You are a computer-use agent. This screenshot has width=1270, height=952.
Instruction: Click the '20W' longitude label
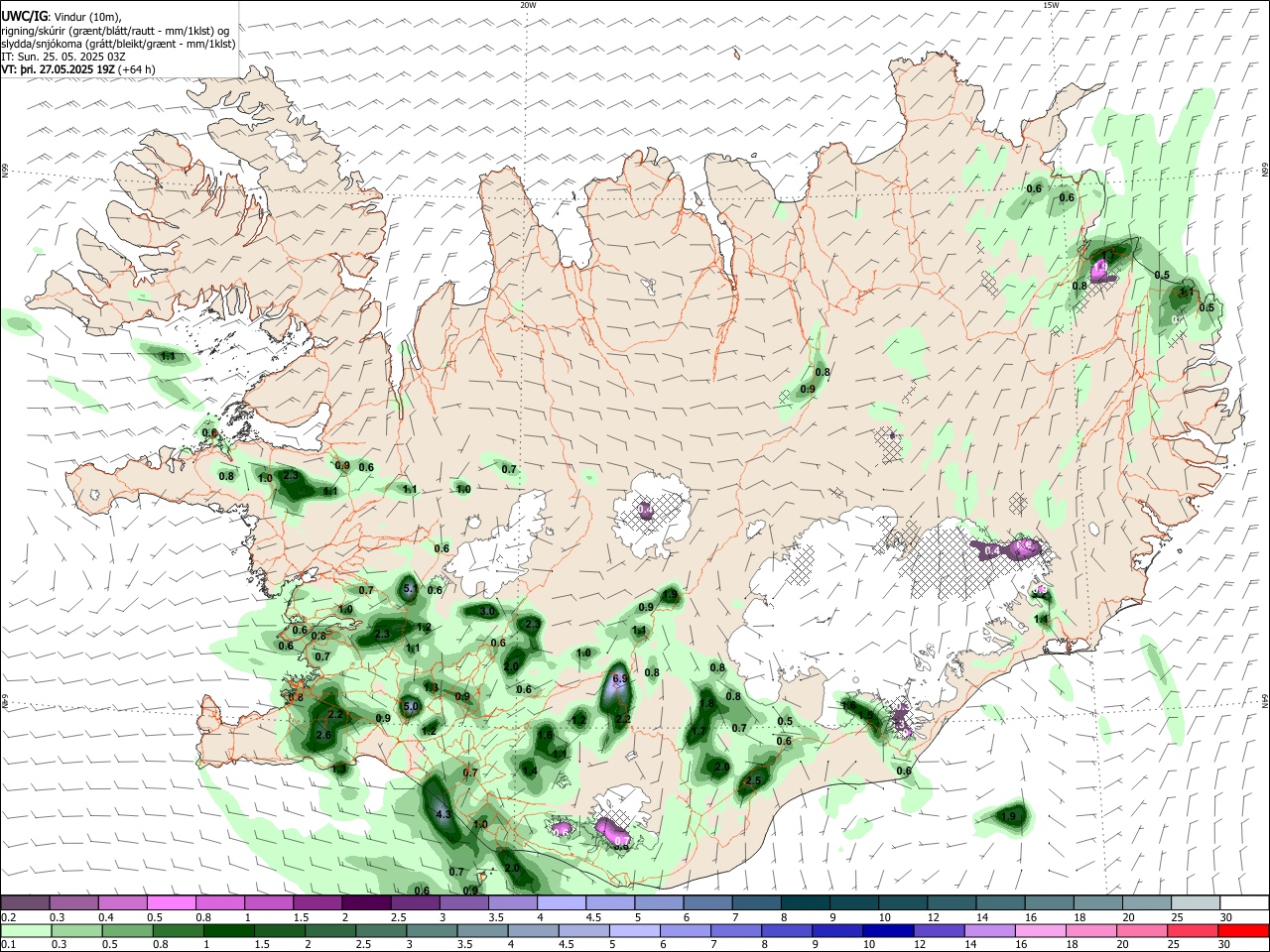tap(528, 5)
